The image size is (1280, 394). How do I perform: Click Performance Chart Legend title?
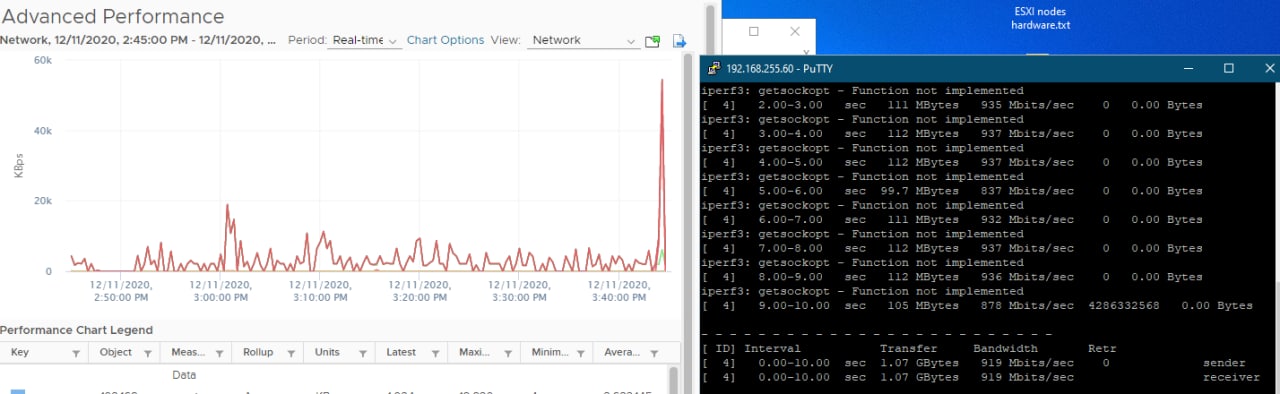[x=77, y=329]
